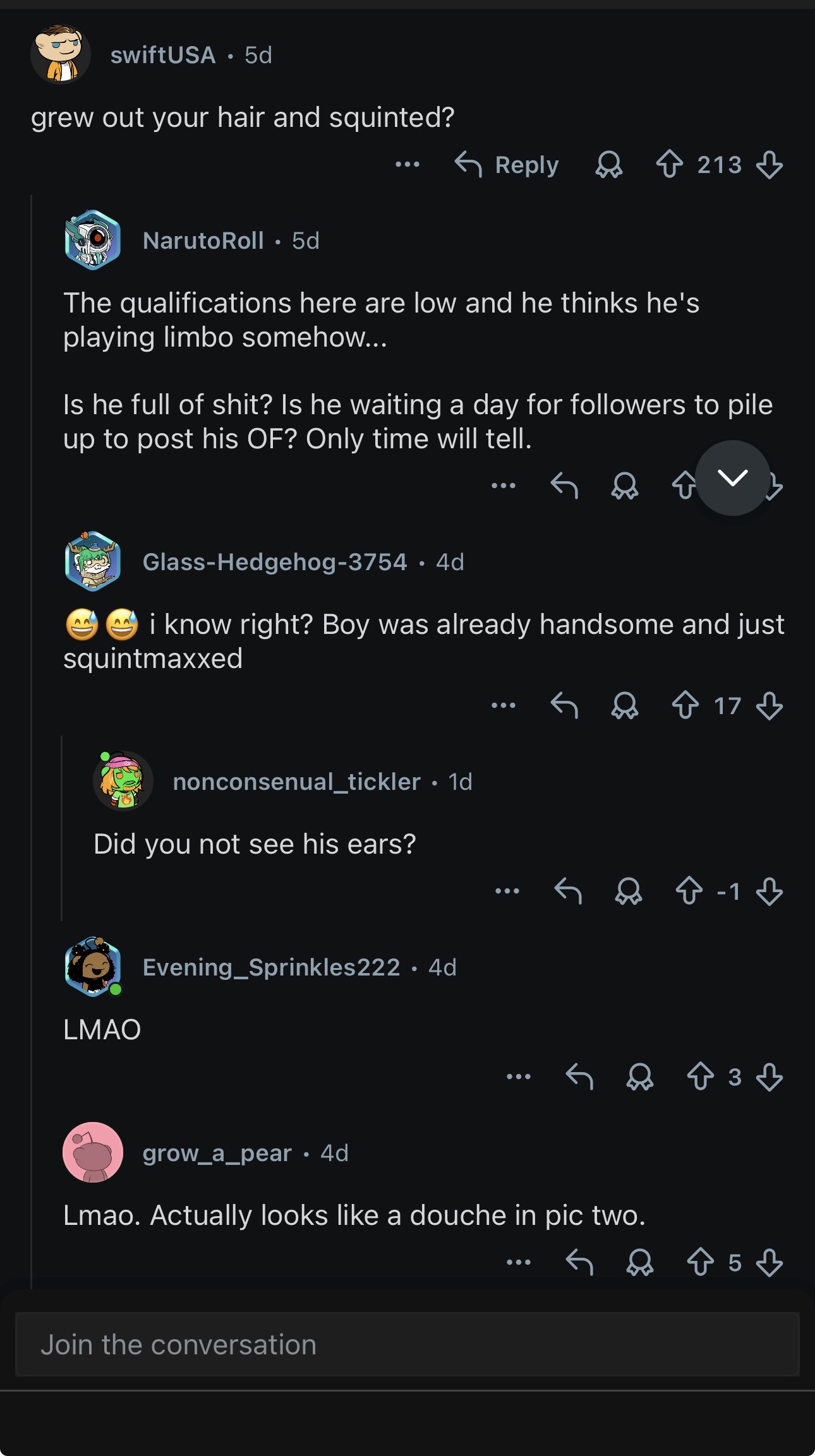Image resolution: width=815 pixels, height=1456 pixels.
Task: Downvote swiftUSA's top comment
Action: (x=769, y=165)
